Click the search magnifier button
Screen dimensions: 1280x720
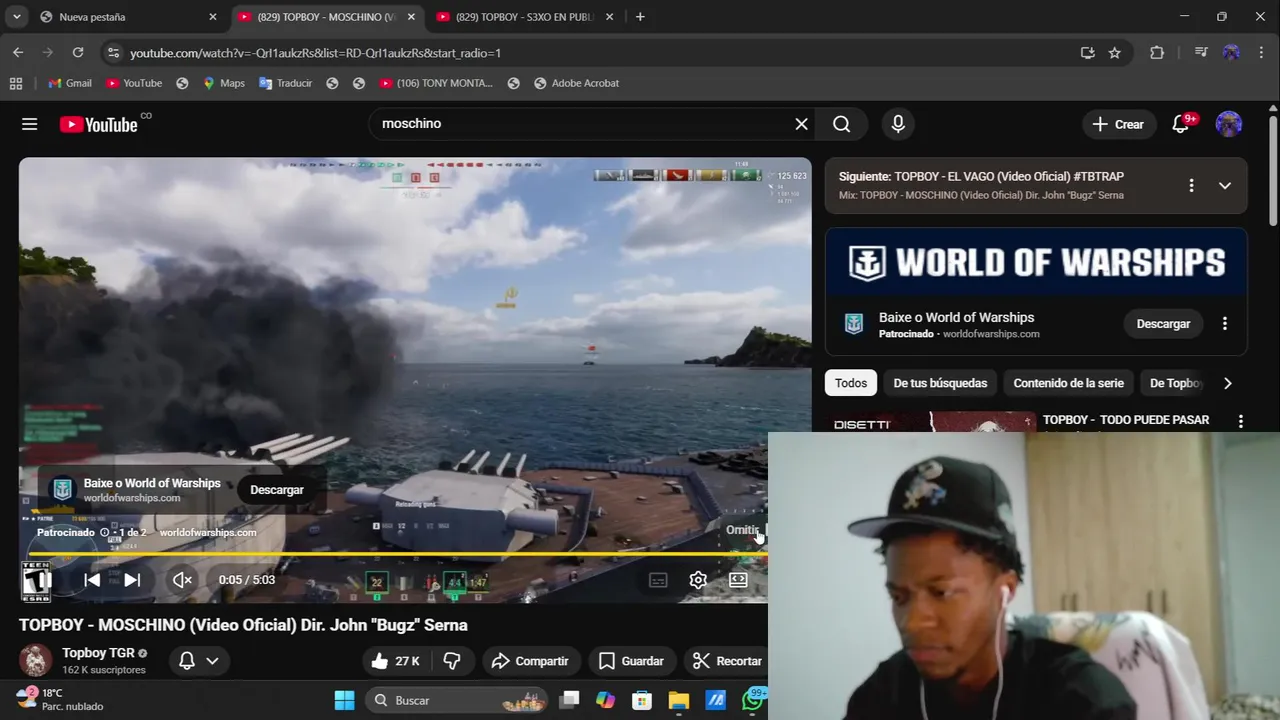point(842,124)
